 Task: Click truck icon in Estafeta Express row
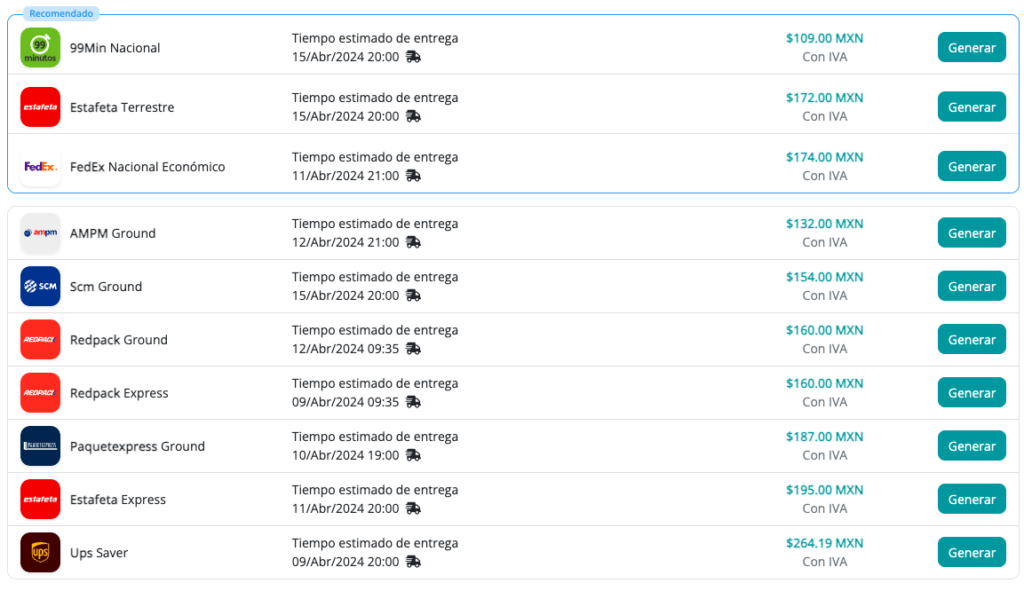click(413, 508)
